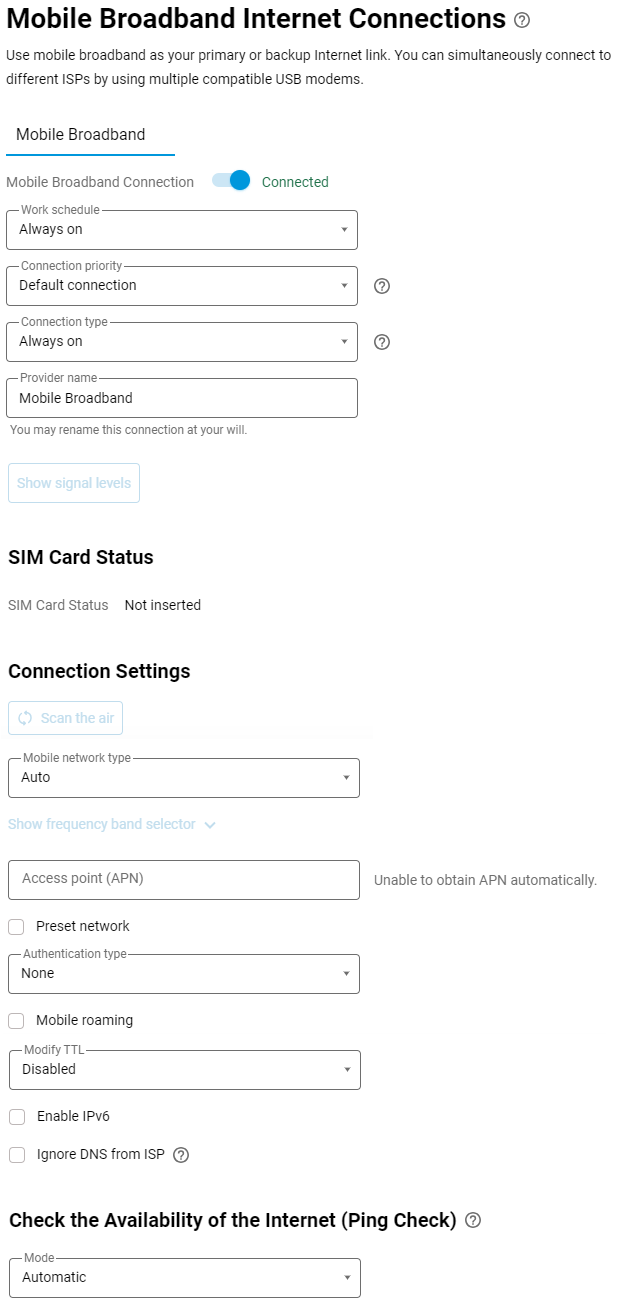Expand Show frequency band selector
Screen dimensions: 623x1309
click(112, 825)
